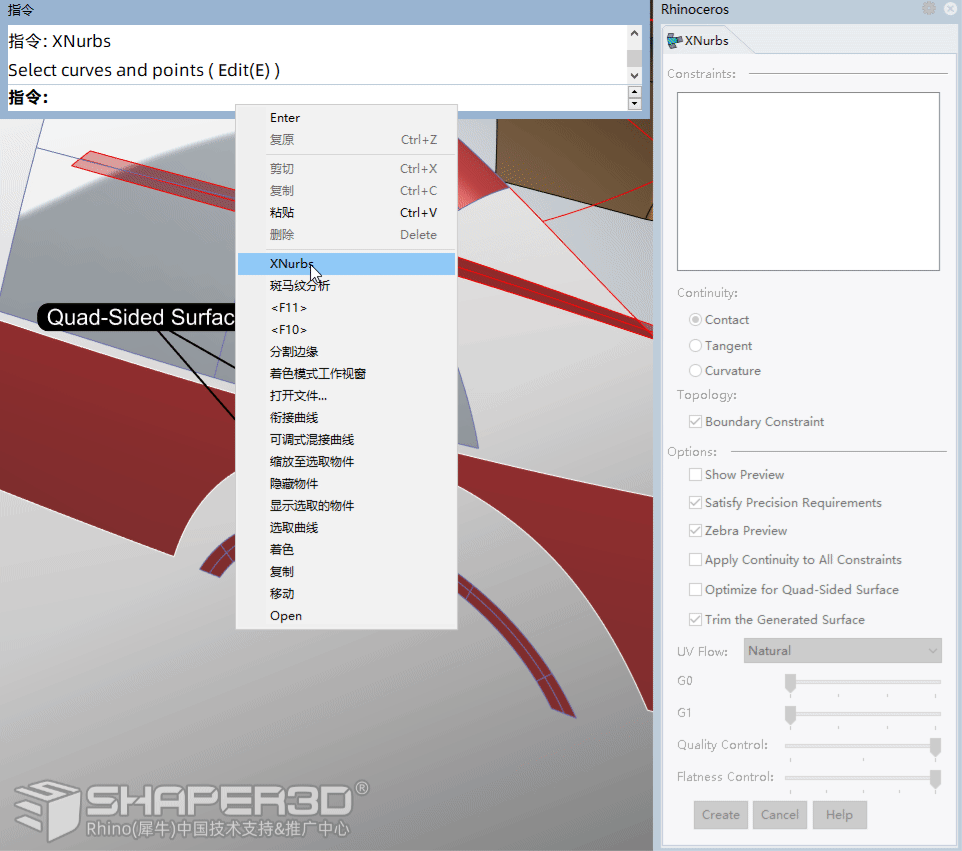The width and height of the screenshot is (962, 851).
Task: Click command history scroll down arrow
Action: click(x=634, y=75)
